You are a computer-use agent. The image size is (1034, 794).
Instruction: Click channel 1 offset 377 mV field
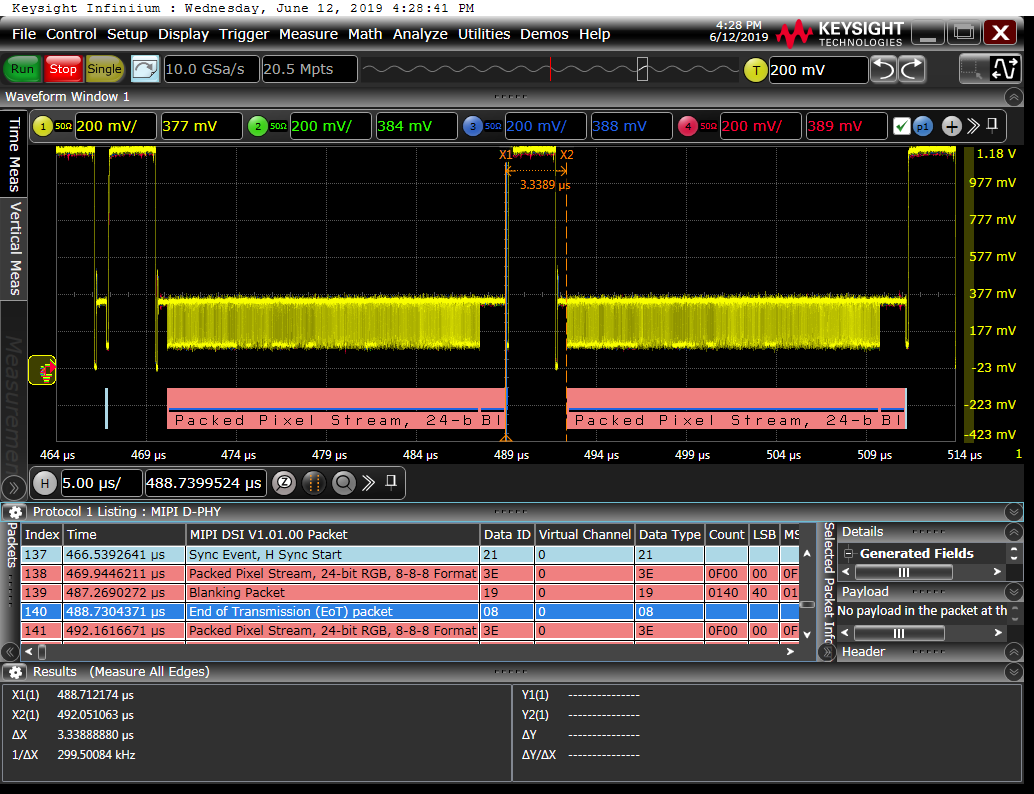[201, 126]
